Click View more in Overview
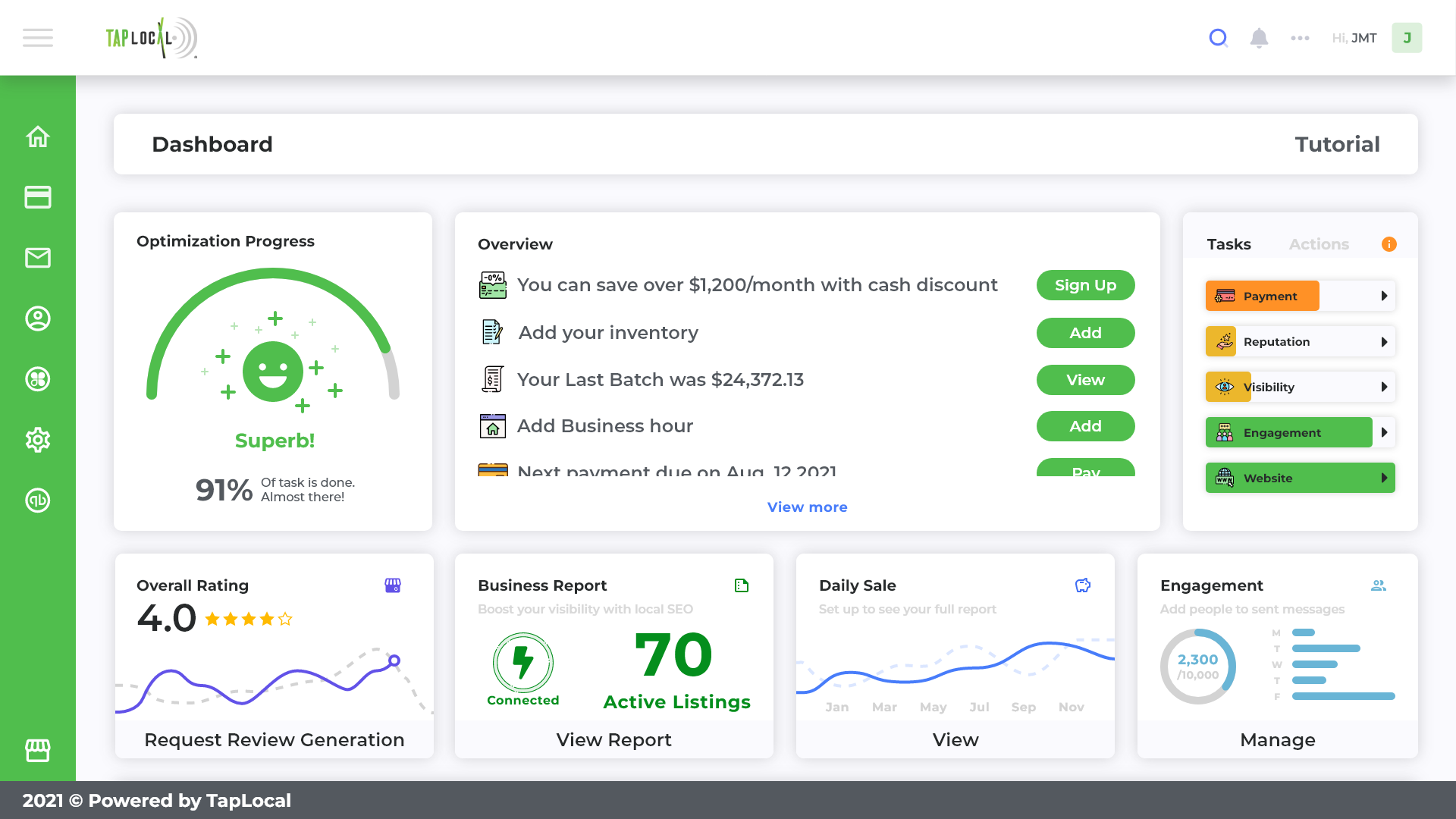This screenshot has width=1456, height=819. 807,507
